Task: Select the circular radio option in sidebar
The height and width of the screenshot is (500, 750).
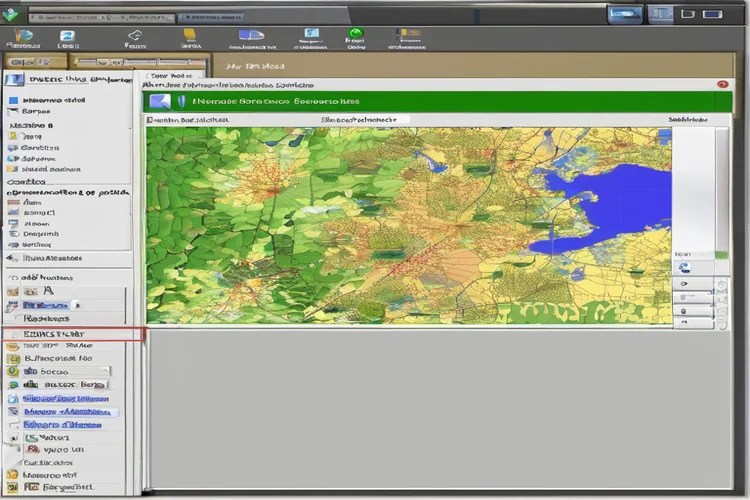Action: (14, 278)
